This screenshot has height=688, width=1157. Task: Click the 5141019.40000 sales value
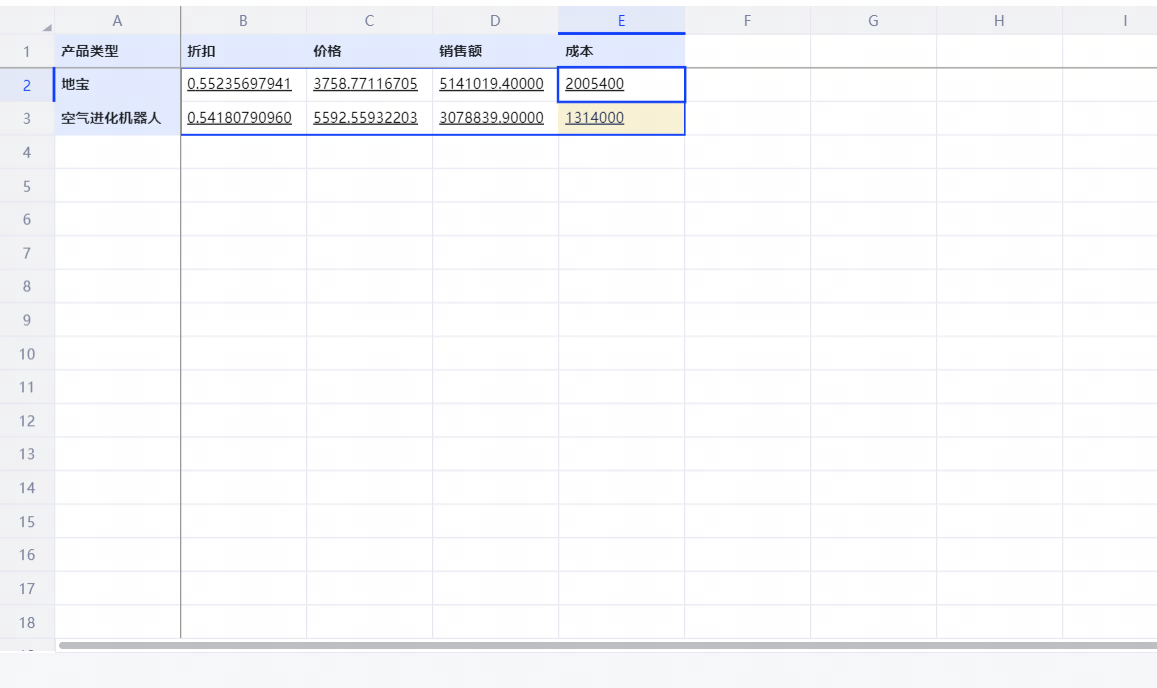[491, 85]
